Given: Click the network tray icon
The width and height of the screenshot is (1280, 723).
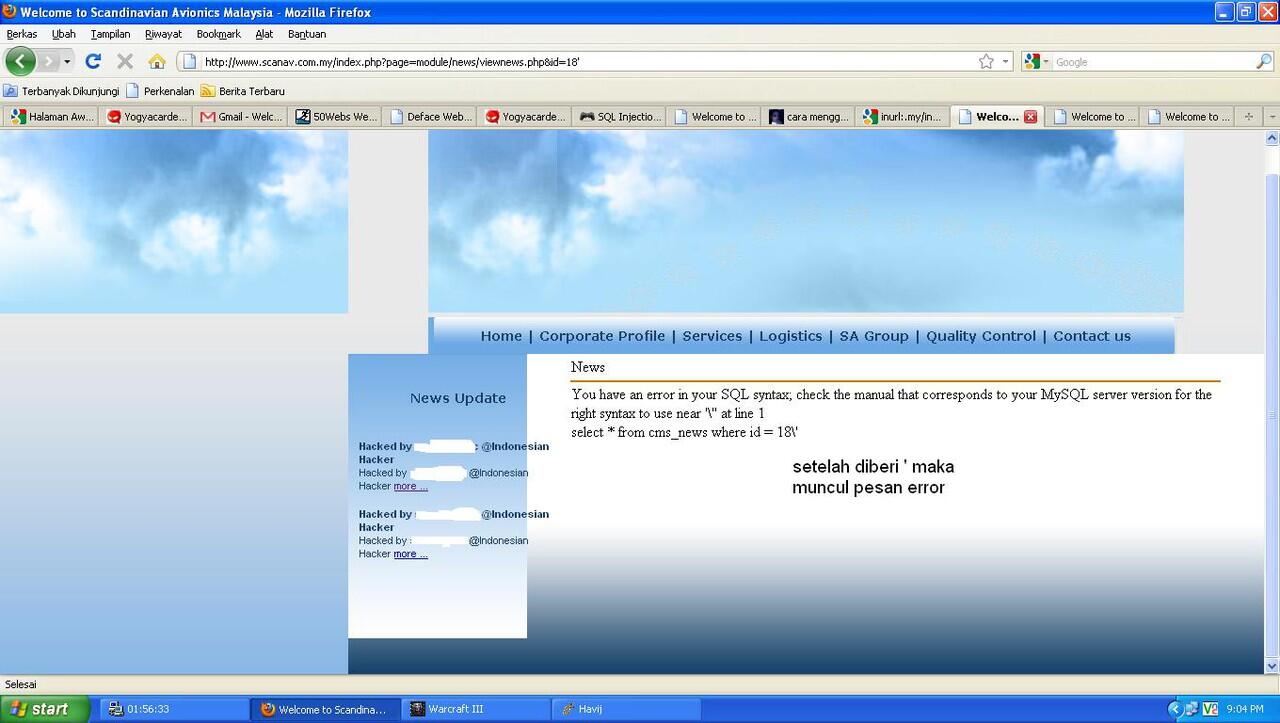Looking at the screenshot, I should click(1191, 709).
